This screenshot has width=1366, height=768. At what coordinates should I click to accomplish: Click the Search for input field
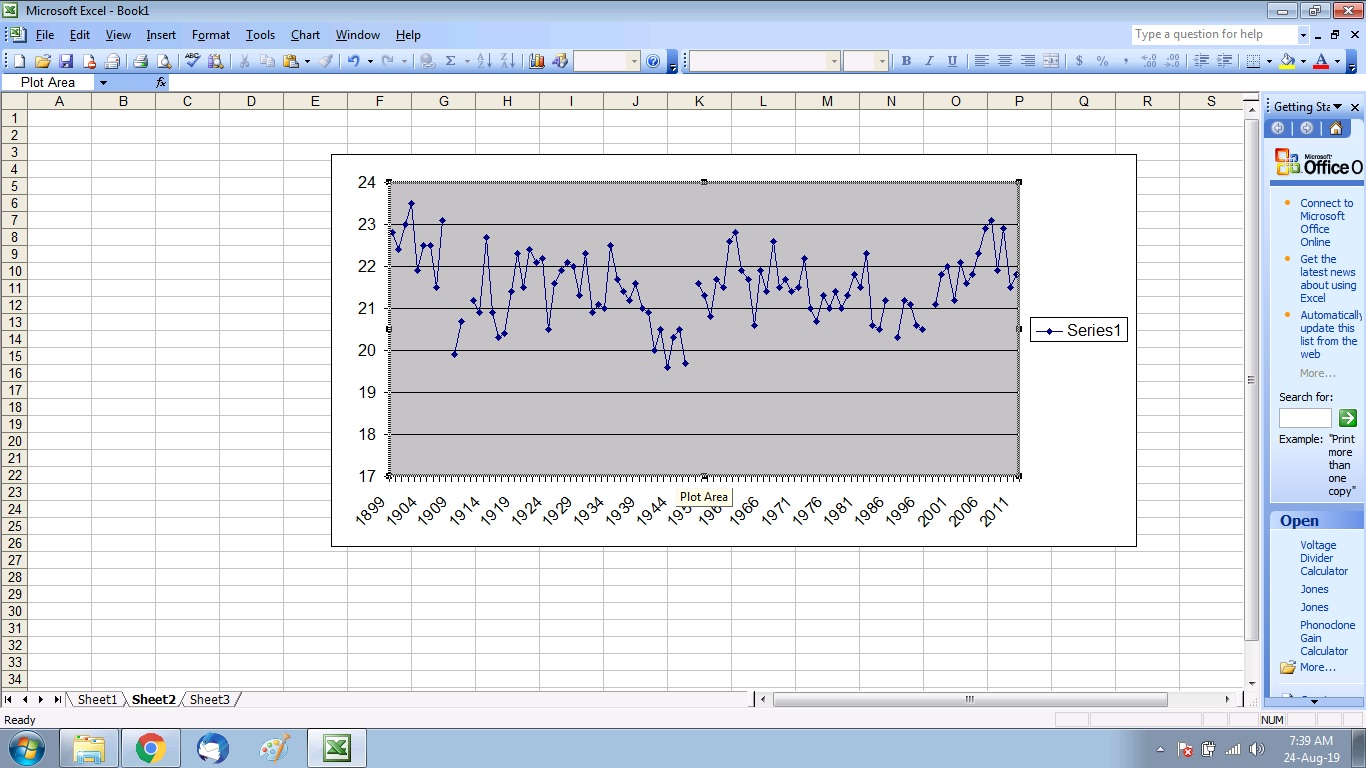1305,418
